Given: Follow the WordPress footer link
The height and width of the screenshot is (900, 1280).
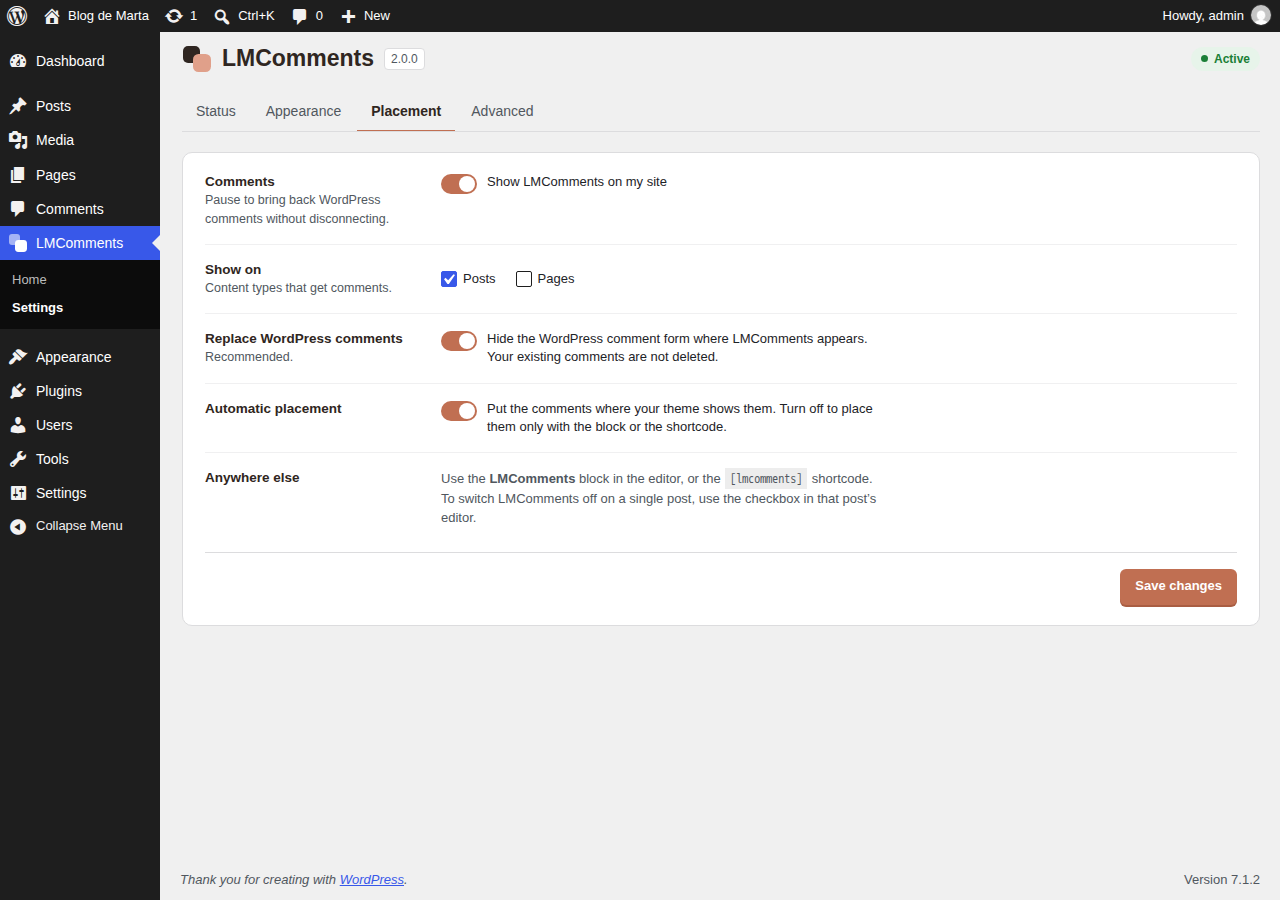Looking at the screenshot, I should point(372,880).
